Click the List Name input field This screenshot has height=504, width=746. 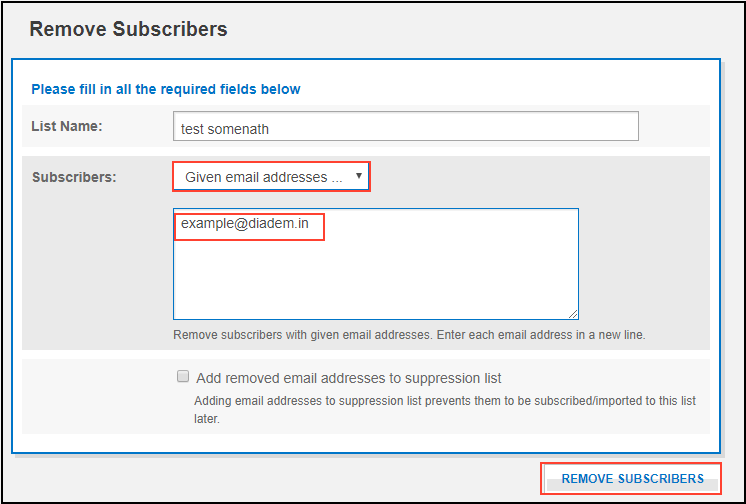405,127
